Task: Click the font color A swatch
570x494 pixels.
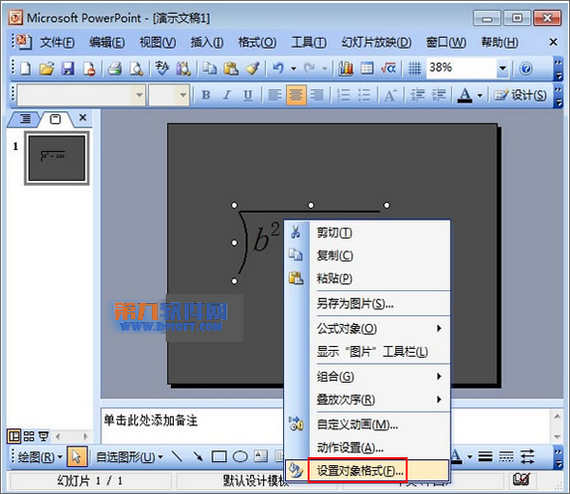Action: [x=465, y=95]
